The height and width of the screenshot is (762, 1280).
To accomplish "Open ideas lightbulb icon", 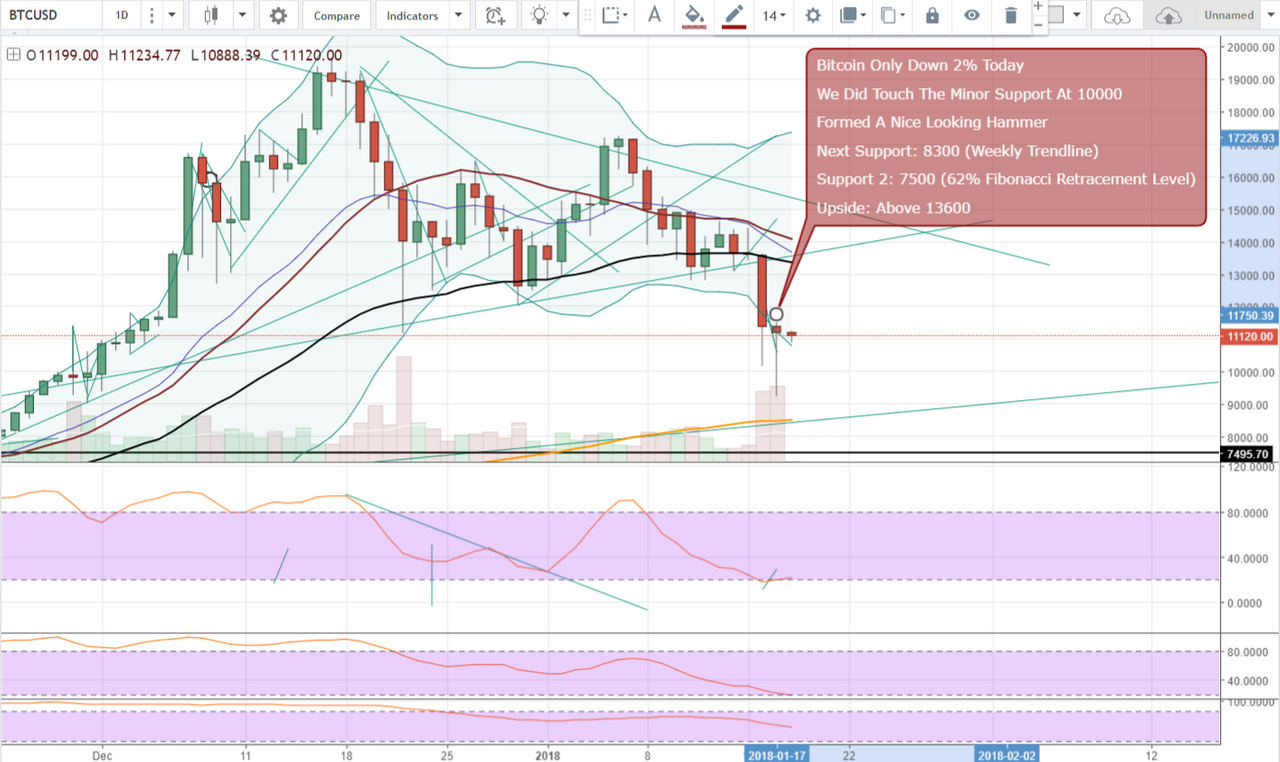I will click(539, 15).
